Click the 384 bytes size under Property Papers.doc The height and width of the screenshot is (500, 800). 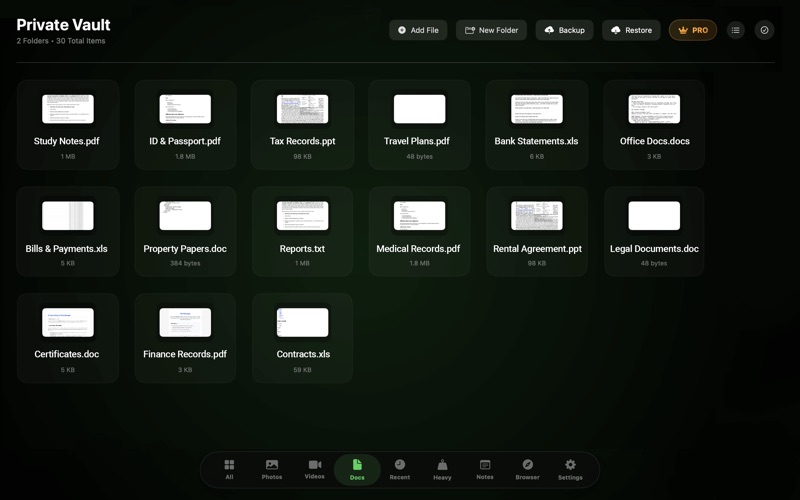(x=185, y=263)
